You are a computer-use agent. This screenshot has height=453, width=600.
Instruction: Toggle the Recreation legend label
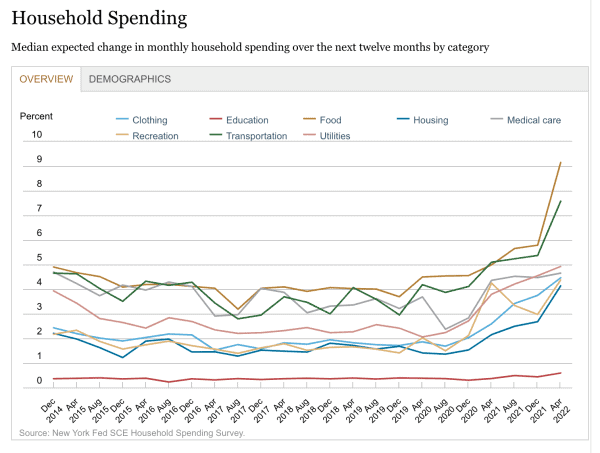coord(155,136)
